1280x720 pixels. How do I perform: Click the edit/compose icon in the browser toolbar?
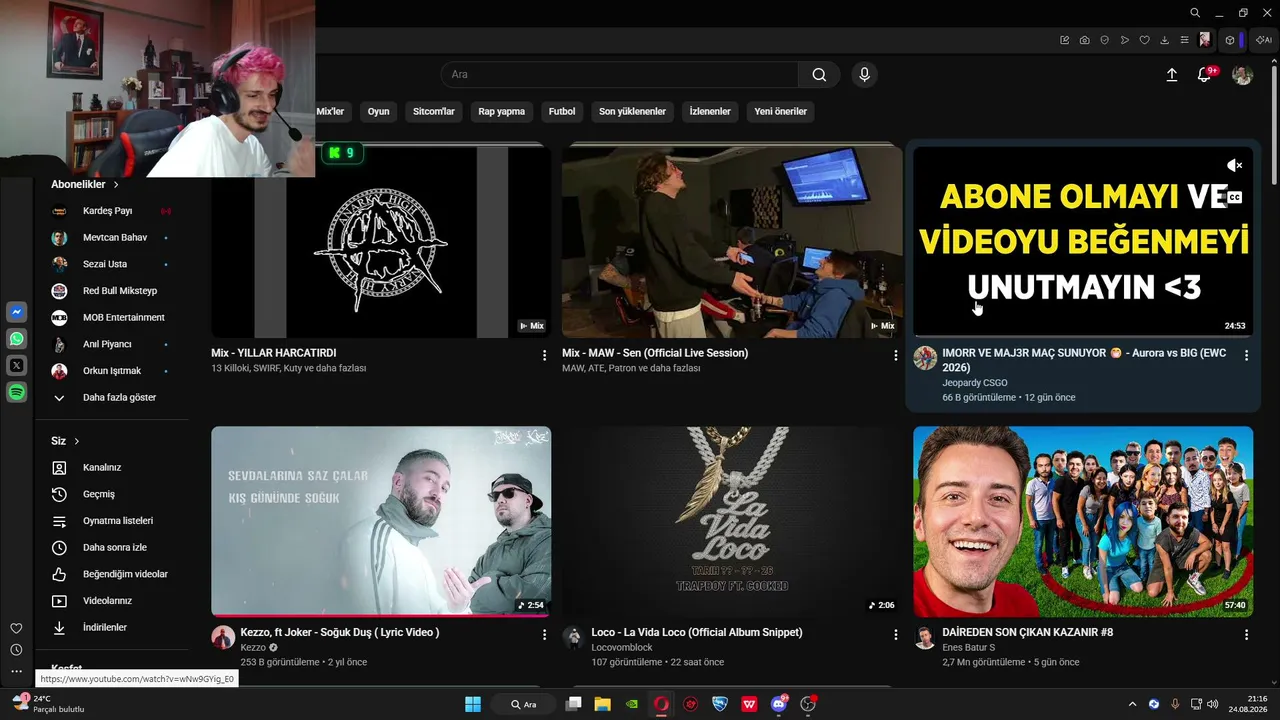pyautogui.click(x=1065, y=40)
